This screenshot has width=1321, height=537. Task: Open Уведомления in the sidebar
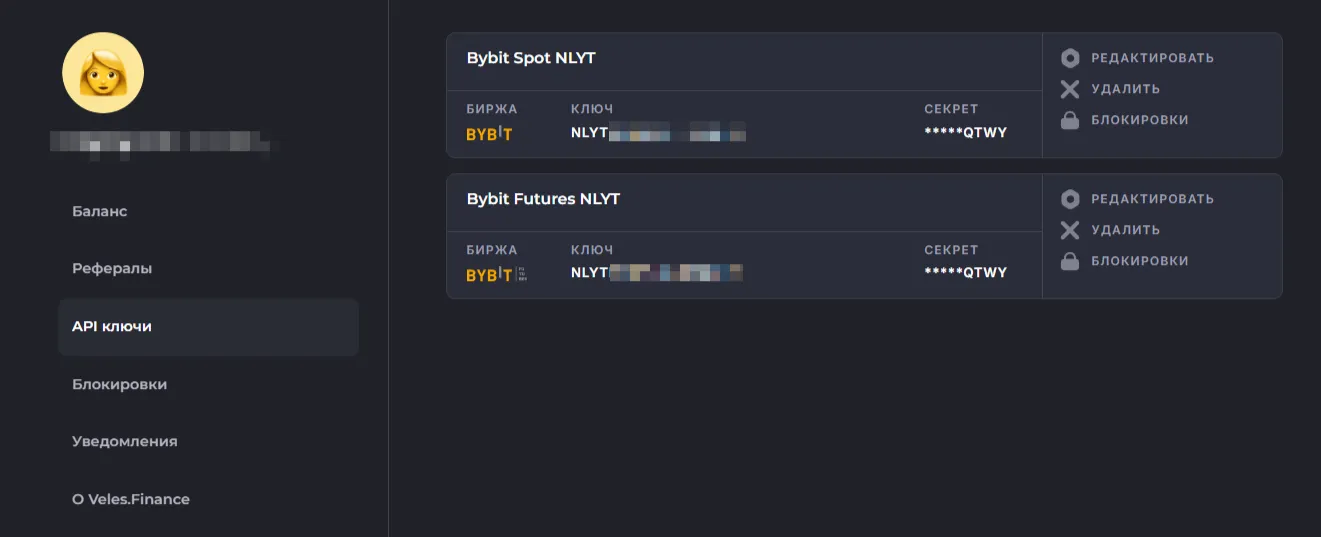click(125, 441)
